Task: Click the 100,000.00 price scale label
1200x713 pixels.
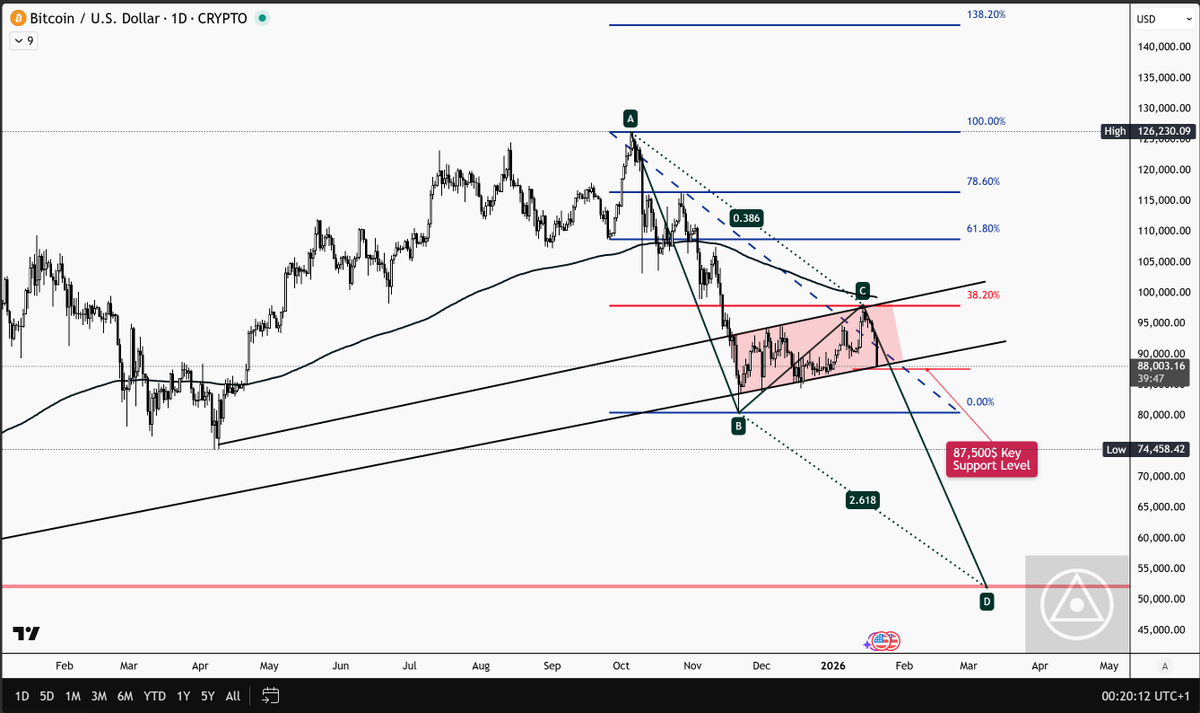Action: (1165, 292)
